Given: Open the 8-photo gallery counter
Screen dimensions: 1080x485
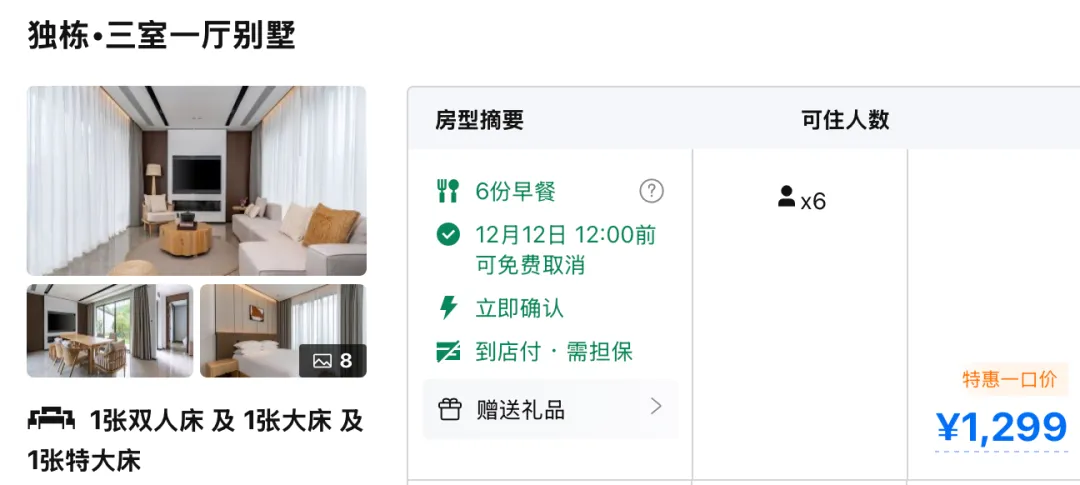Looking at the screenshot, I should coord(333,360).
